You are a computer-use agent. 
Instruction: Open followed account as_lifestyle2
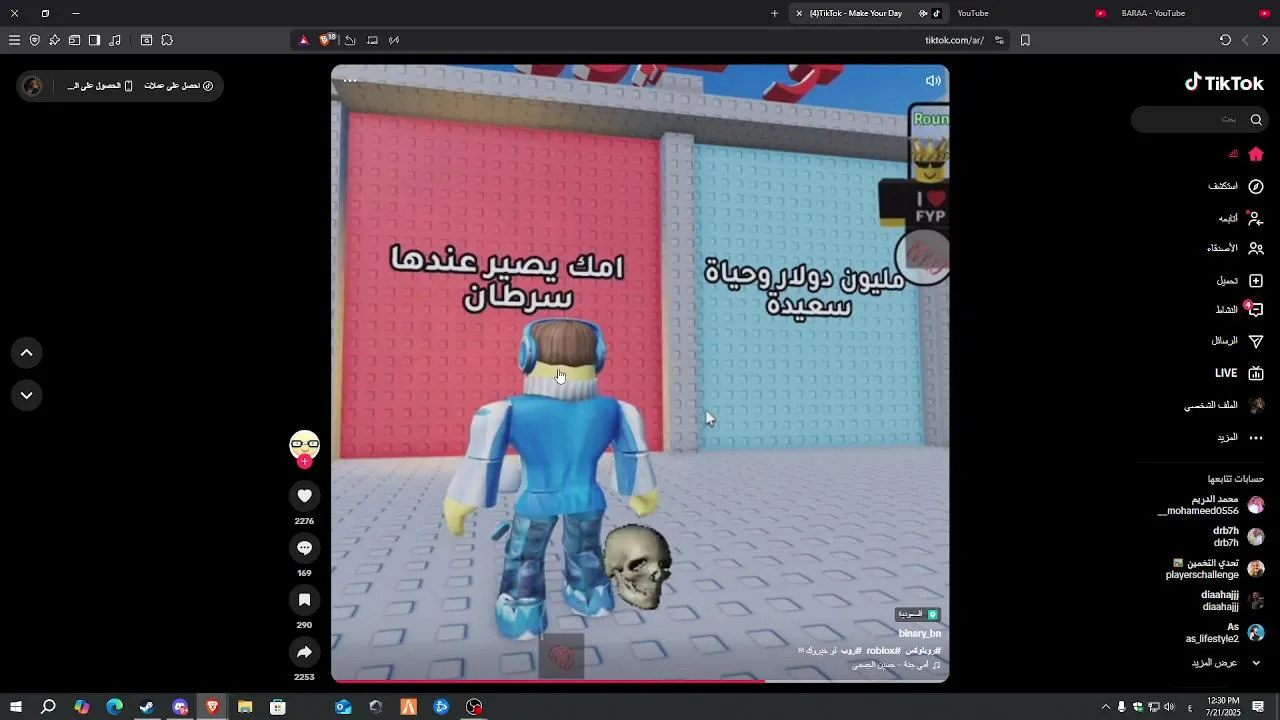pyautogui.click(x=1224, y=633)
